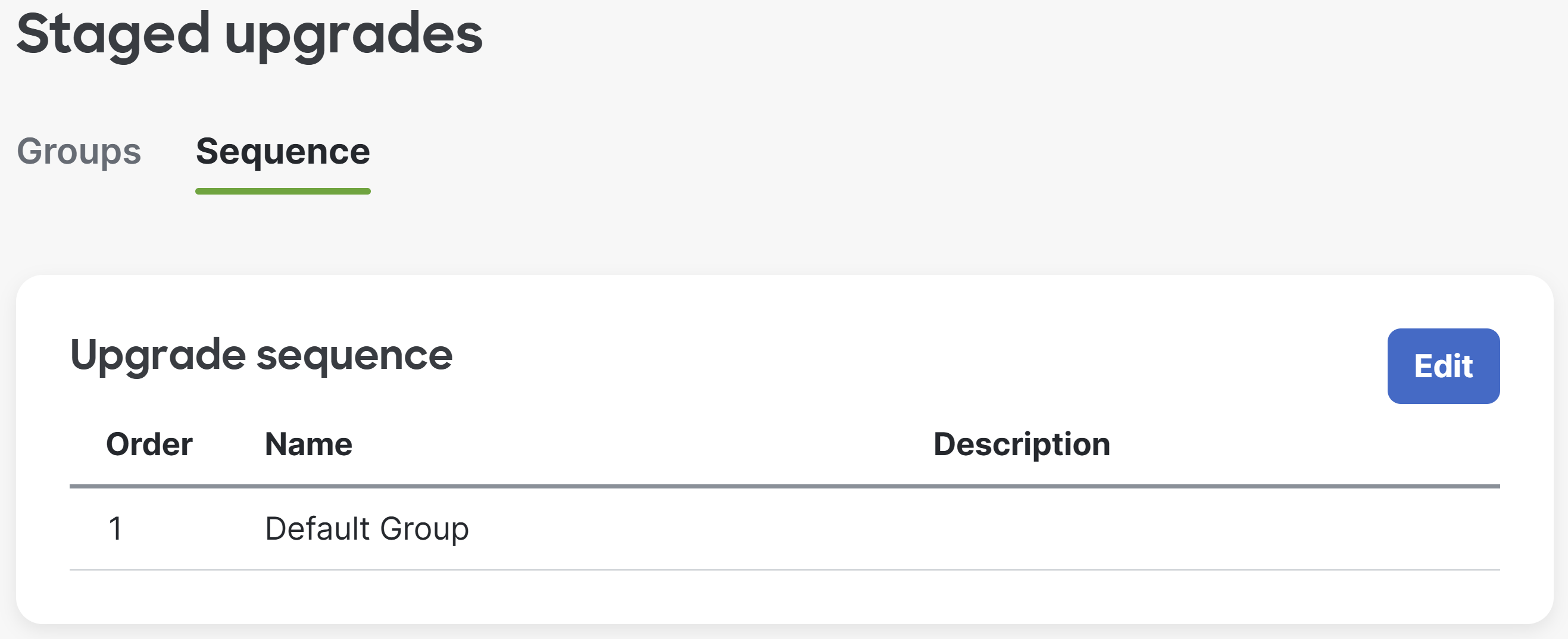This screenshot has width=1568, height=639.
Task: Click the Order column header
Action: [149, 444]
